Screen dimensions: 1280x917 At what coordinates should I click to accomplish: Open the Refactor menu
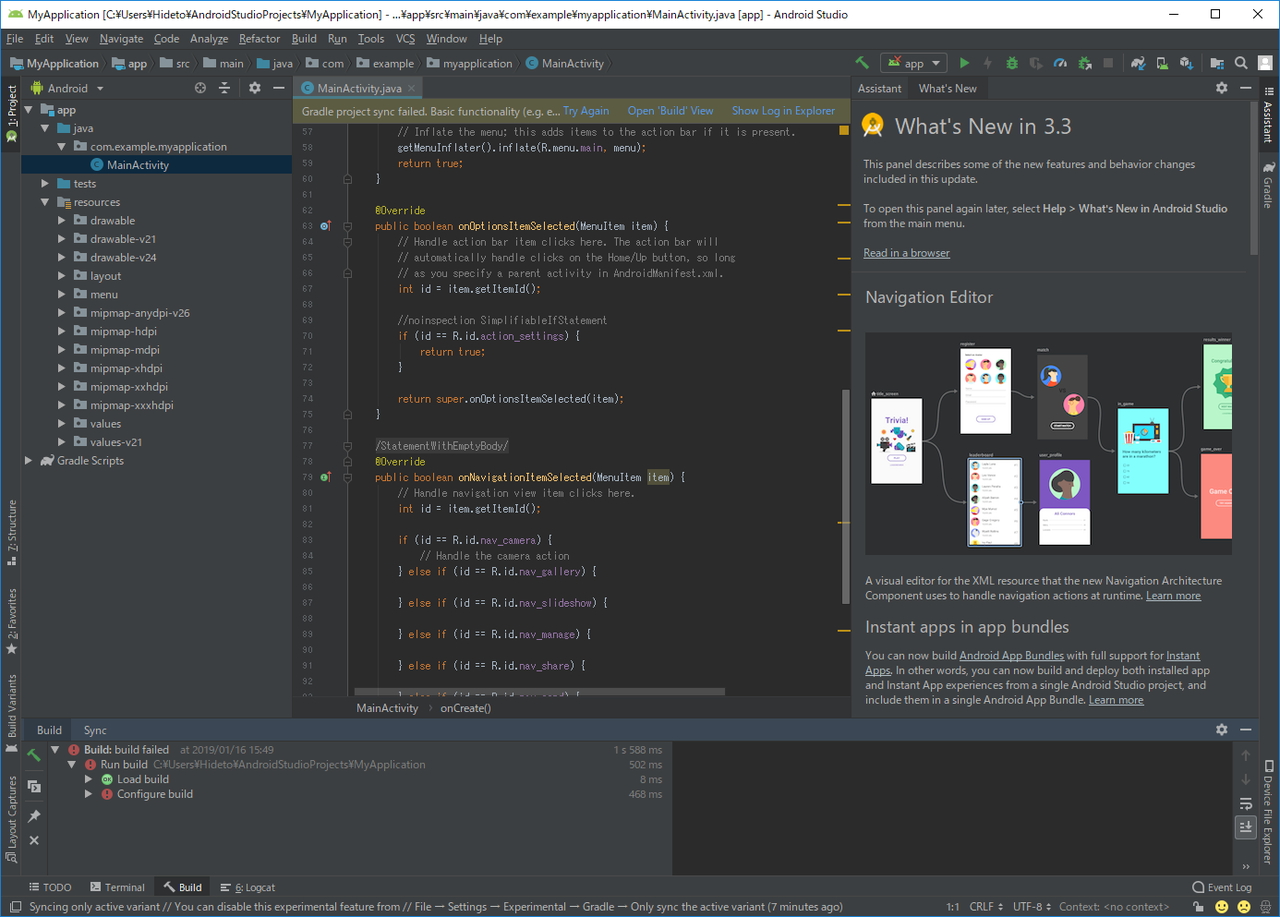pyautogui.click(x=259, y=38)
